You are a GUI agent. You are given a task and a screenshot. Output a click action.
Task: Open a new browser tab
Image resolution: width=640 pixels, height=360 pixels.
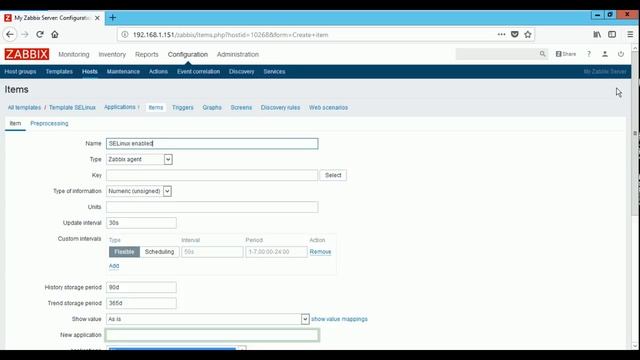click(x=113, y=18)
